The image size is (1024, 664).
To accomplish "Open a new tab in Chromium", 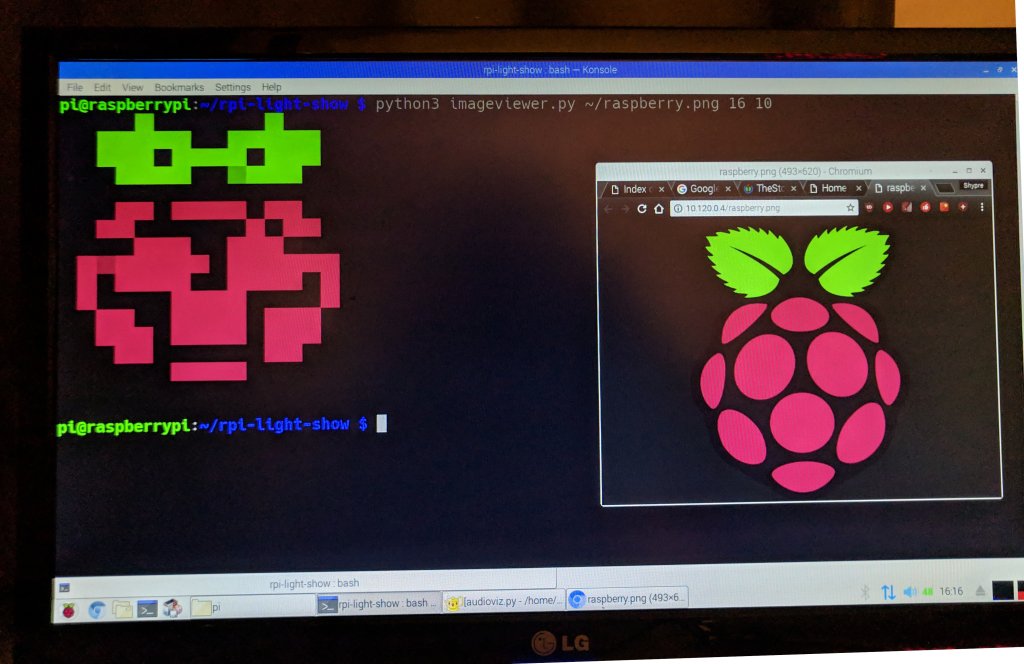I will click(944, 188).
